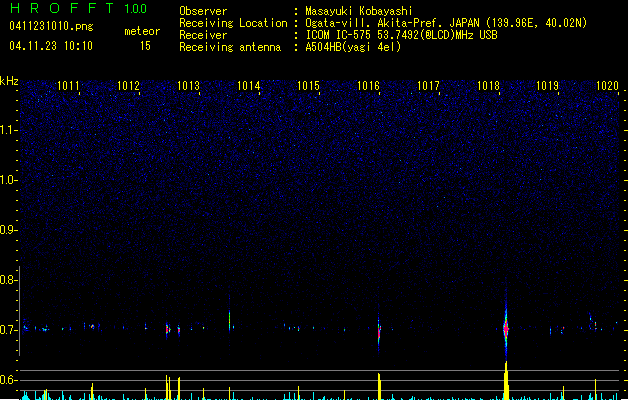629x400 pixels.
Task: Click the yellow power spike at 1016
Action: [379, 386]
